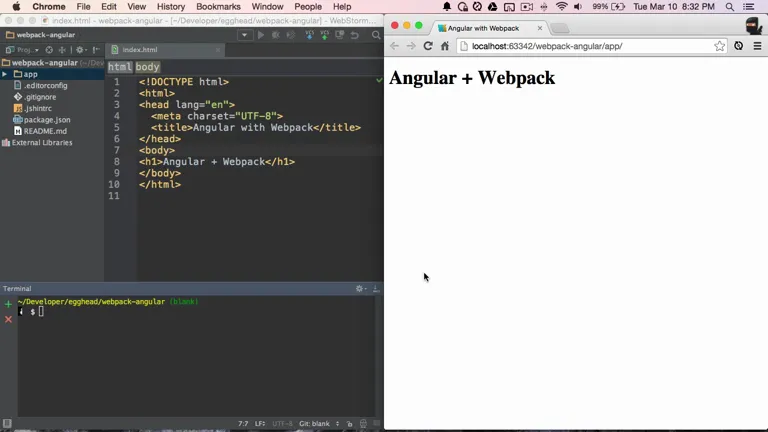Viewport: 768px width, 432px height.
Task: Click the Run with Coverage icon
Action: click(291, 35)
